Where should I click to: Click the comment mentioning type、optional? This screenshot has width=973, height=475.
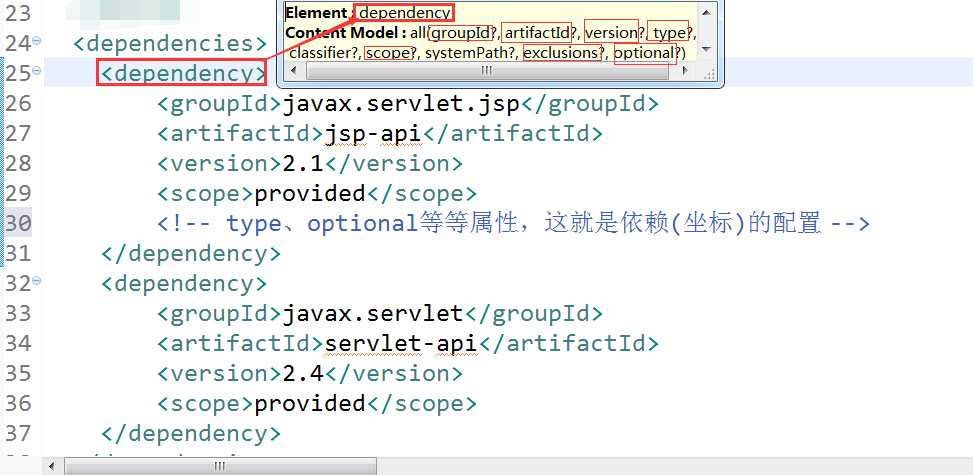pos(514,224)
